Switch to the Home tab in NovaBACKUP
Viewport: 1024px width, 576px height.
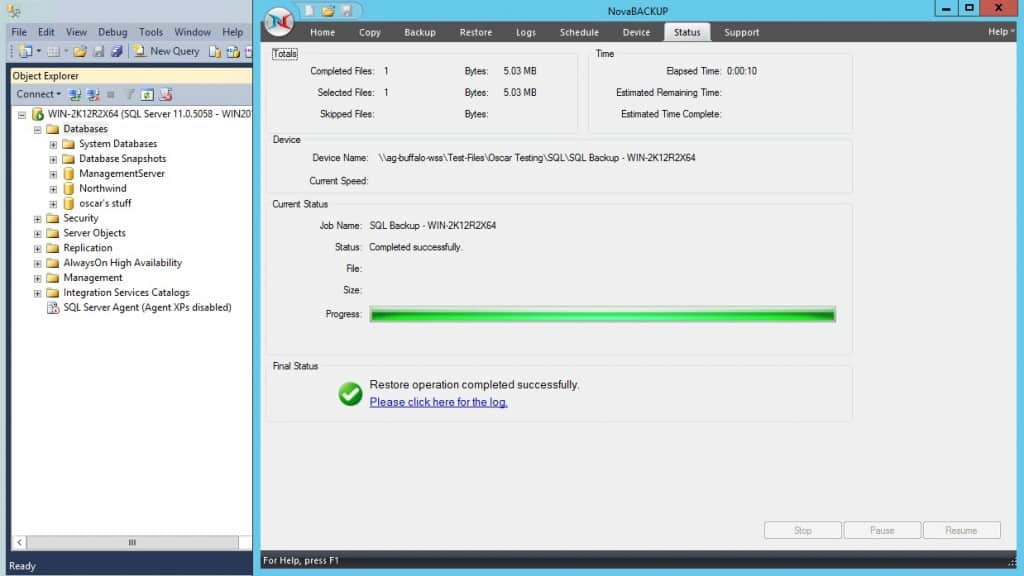[x=323, y=32]
